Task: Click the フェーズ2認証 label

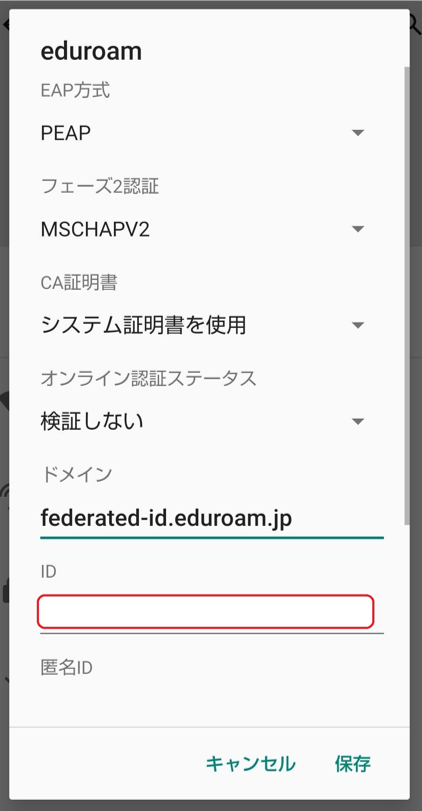Action: click(x=100, y=187)
